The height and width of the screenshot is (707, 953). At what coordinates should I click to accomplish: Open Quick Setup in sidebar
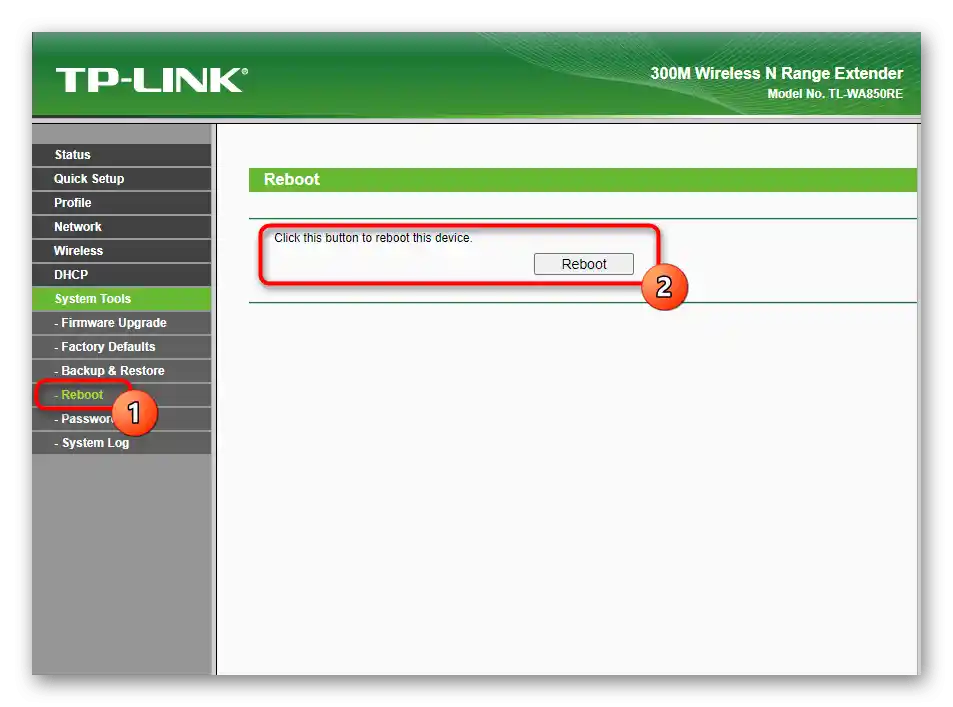coord(122,179)
